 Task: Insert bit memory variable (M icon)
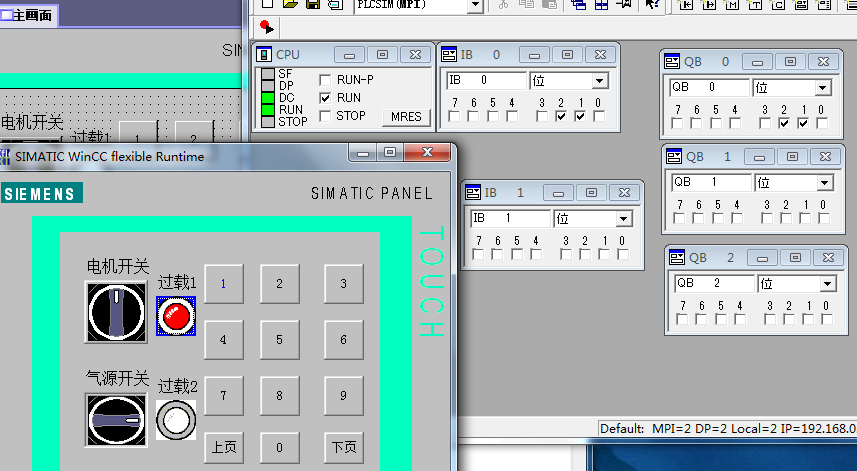click(x=732, y=5)
